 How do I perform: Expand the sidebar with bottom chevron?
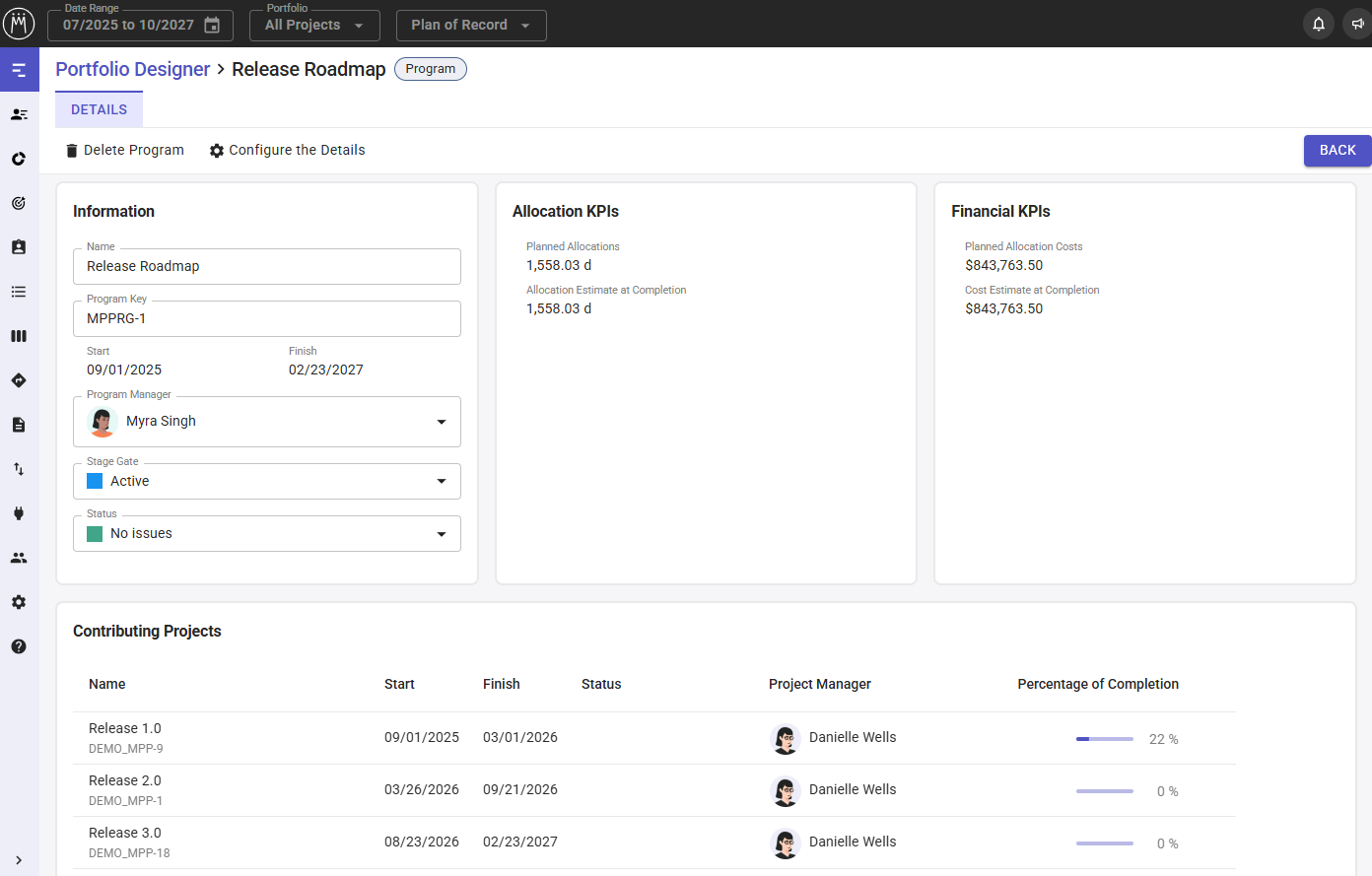19,860
